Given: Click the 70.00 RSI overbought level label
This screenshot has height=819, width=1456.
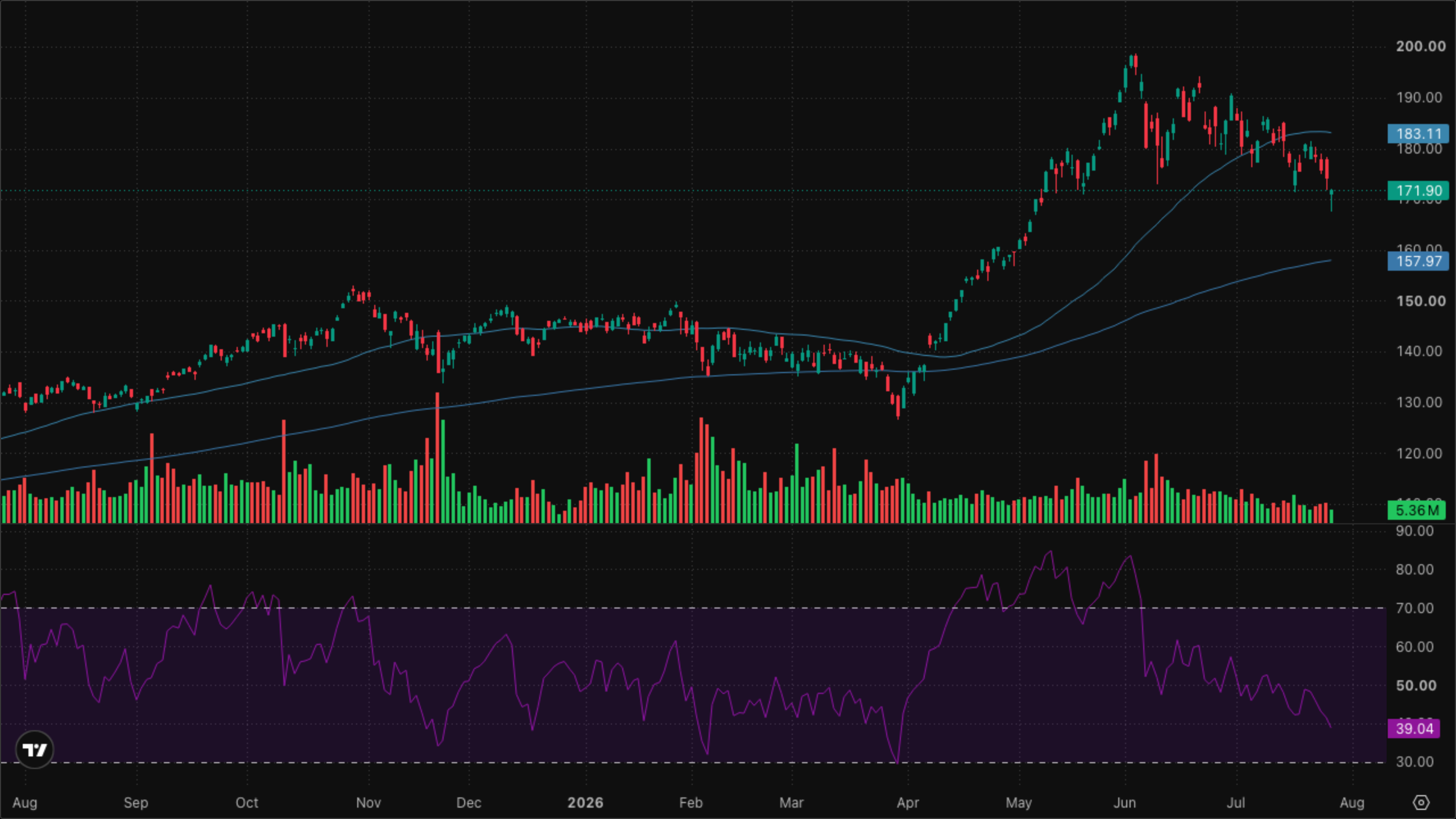Looking at the screenshot, I should click(1414, 608).
